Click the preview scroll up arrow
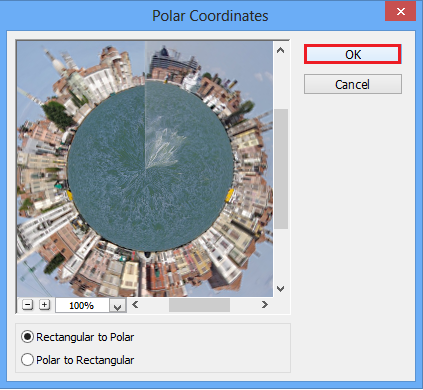Viewport: 423px width, 390px height. 281,50
